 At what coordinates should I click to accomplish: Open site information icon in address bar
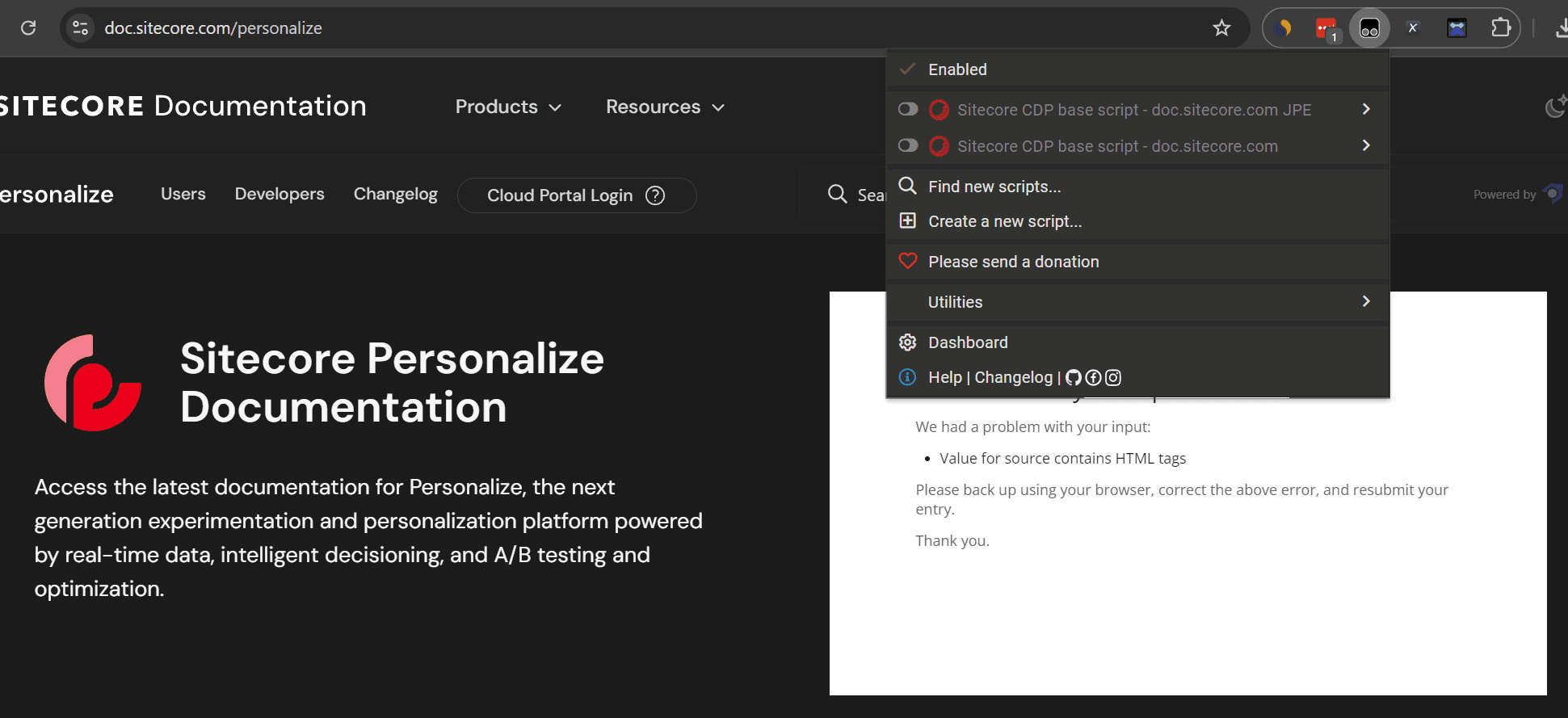tap(80, 28)
